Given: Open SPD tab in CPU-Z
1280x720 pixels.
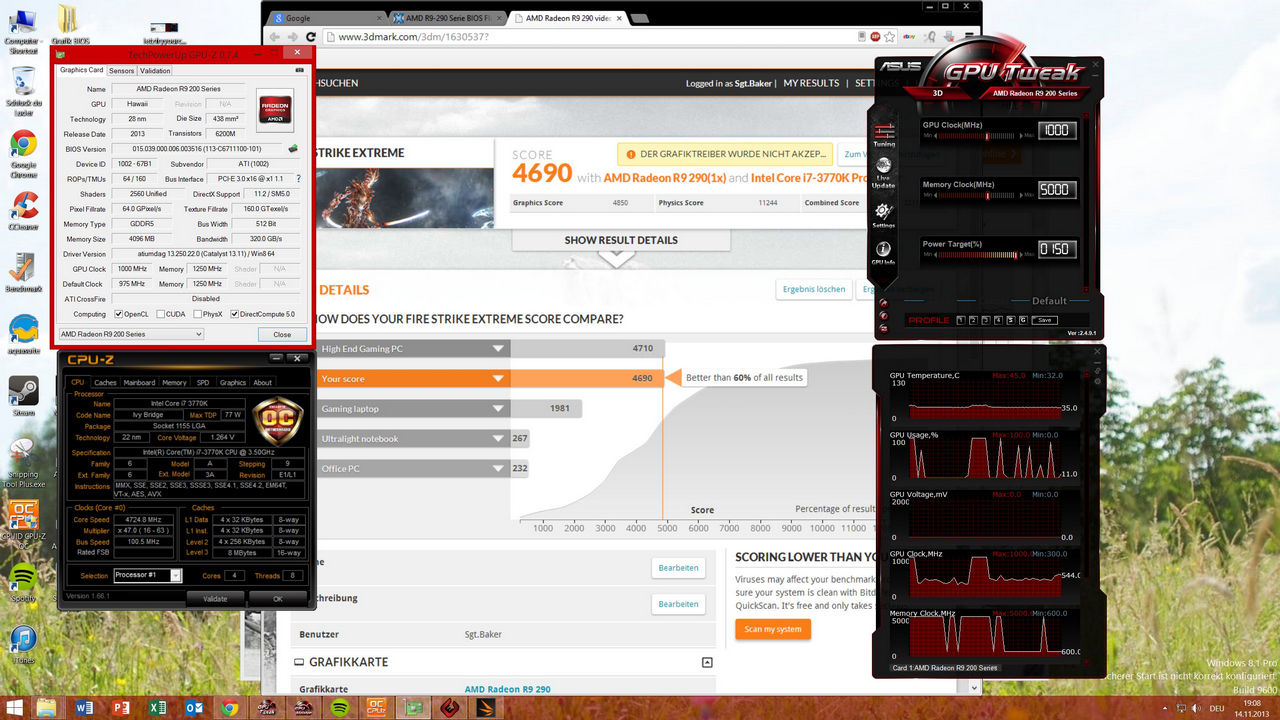Looking at the screenshot, I should 203,382.
